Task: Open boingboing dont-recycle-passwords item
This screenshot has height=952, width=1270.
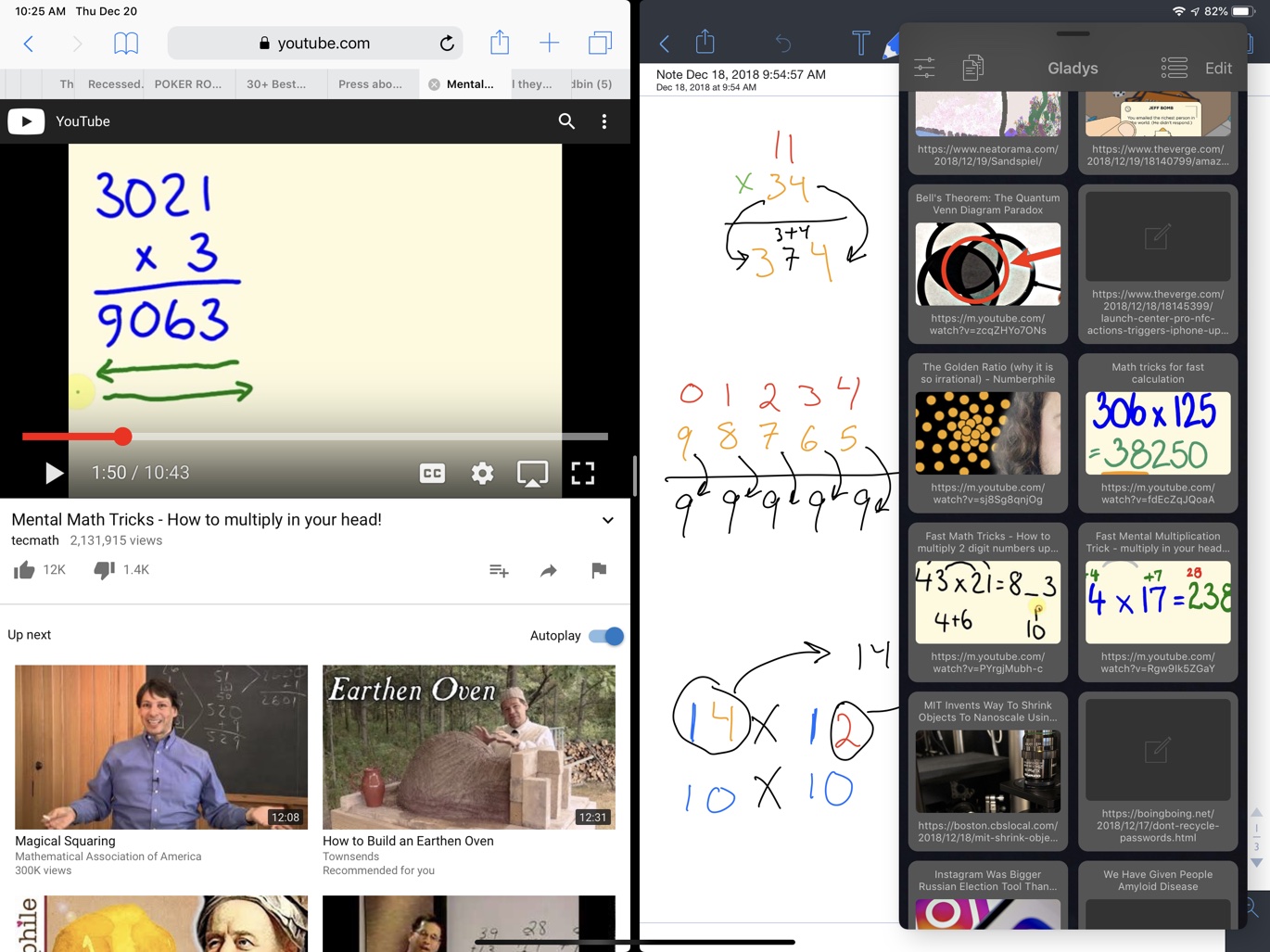Action: 1158,771
